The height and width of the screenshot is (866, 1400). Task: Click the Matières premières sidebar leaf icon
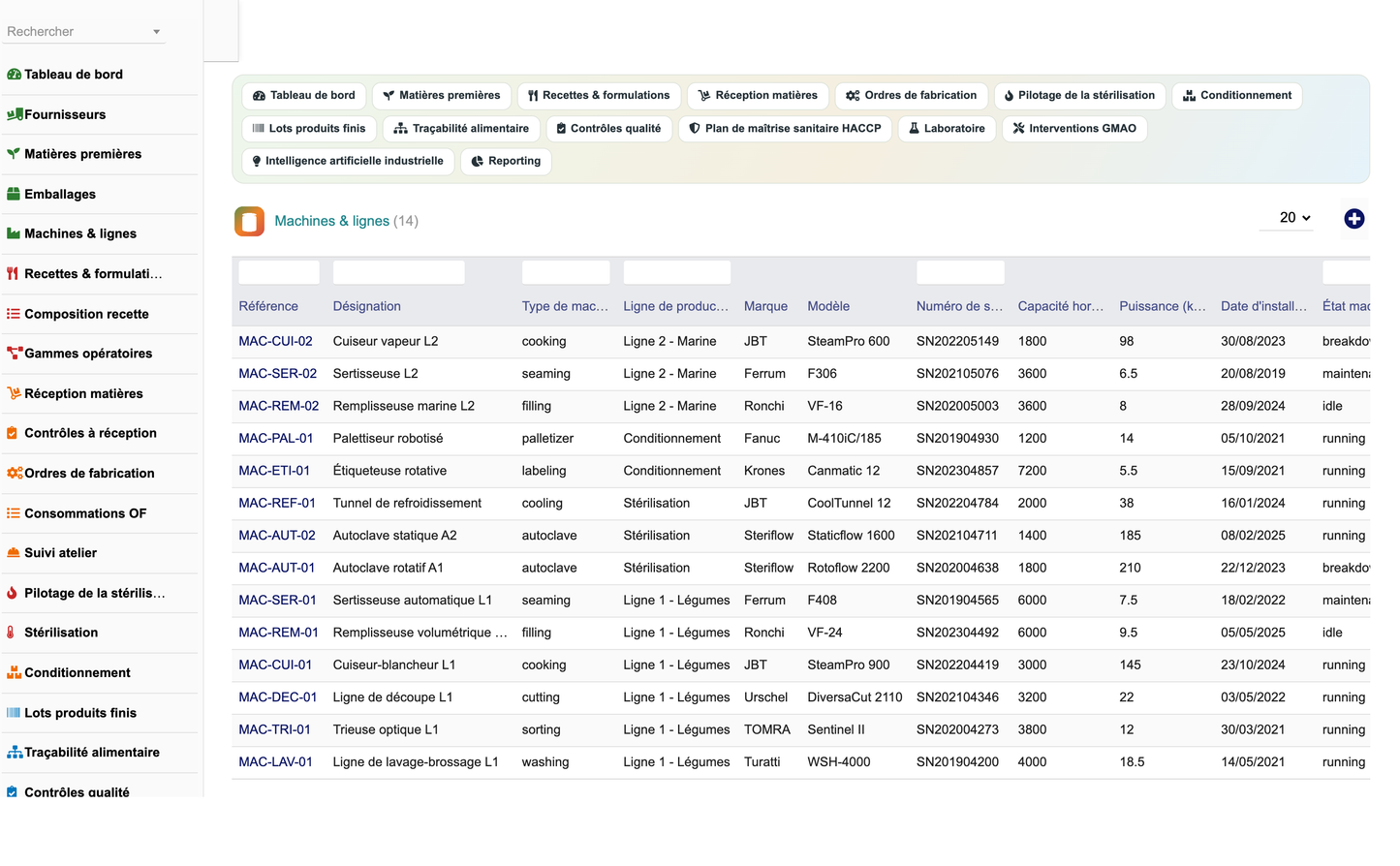pos(14,154)
